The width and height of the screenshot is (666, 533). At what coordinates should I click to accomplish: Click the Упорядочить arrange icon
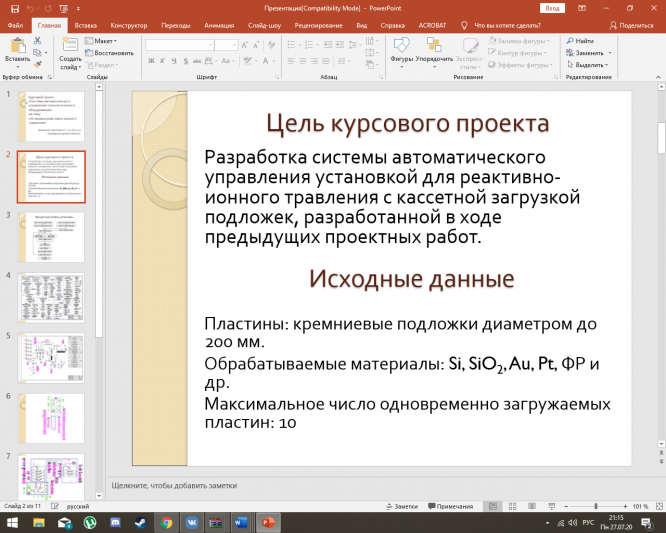tap(434, 47)
